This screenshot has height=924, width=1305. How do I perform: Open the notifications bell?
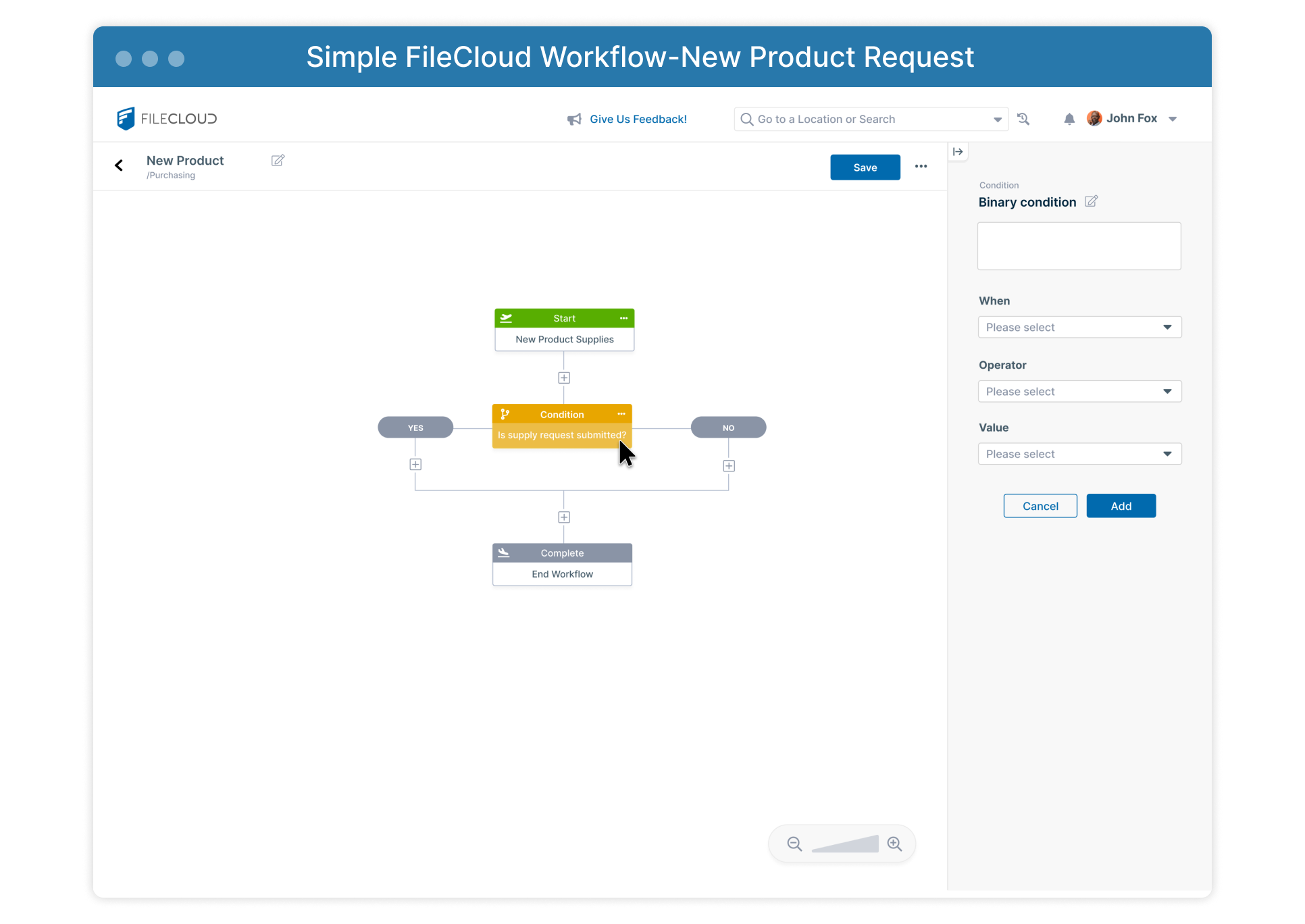(1069, 119)
